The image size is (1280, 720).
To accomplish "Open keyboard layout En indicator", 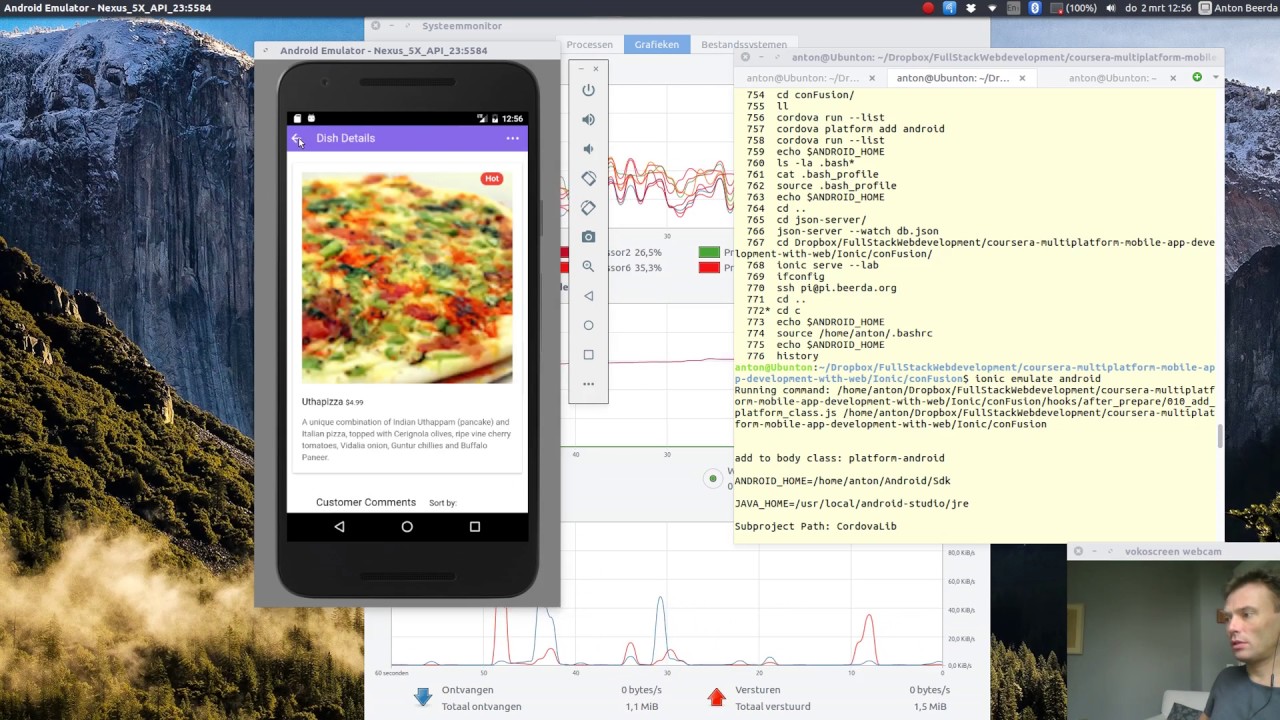I will [x=1013, y=8].
